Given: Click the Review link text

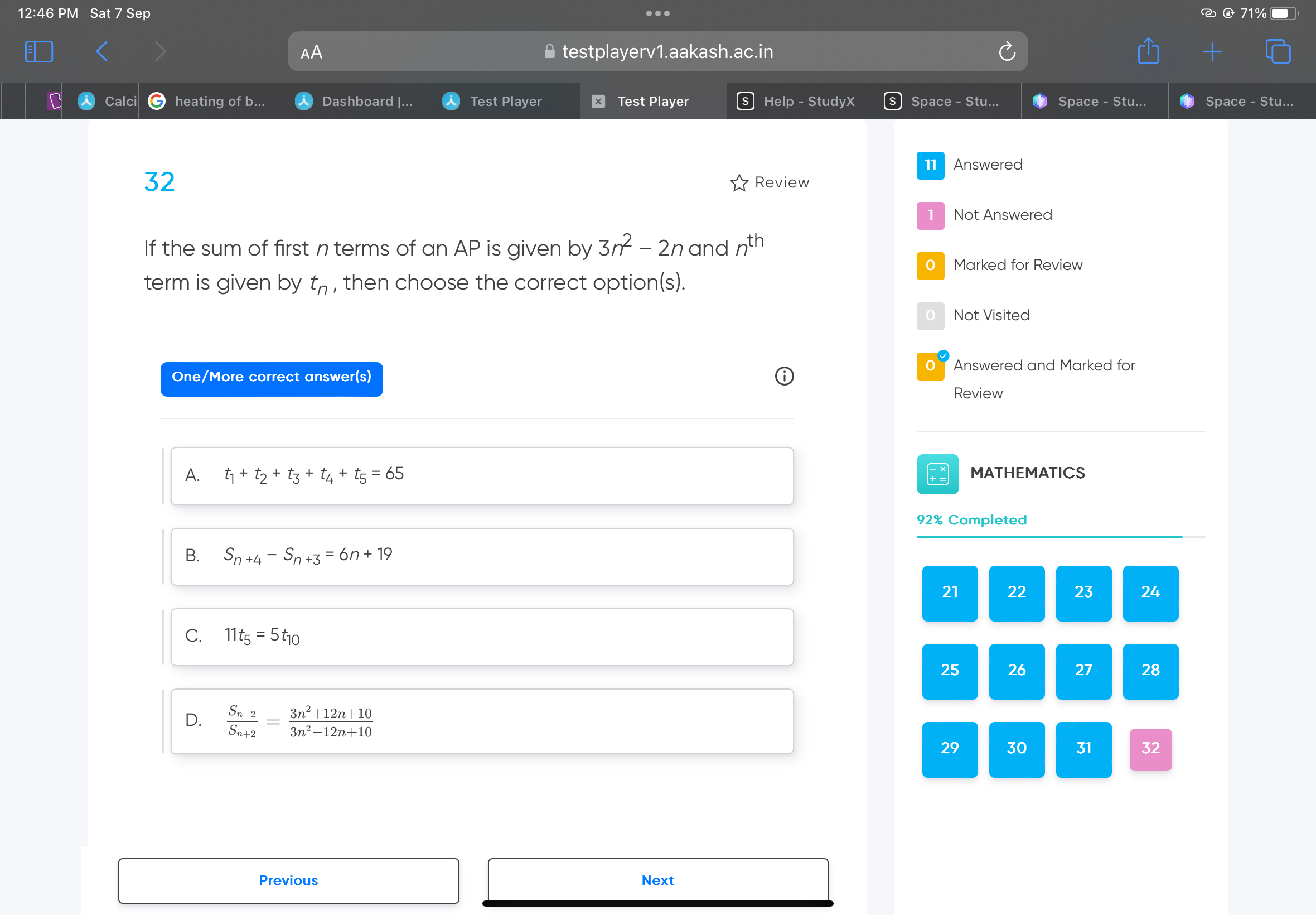Looking at the screenshot, I should pos(781,182).
